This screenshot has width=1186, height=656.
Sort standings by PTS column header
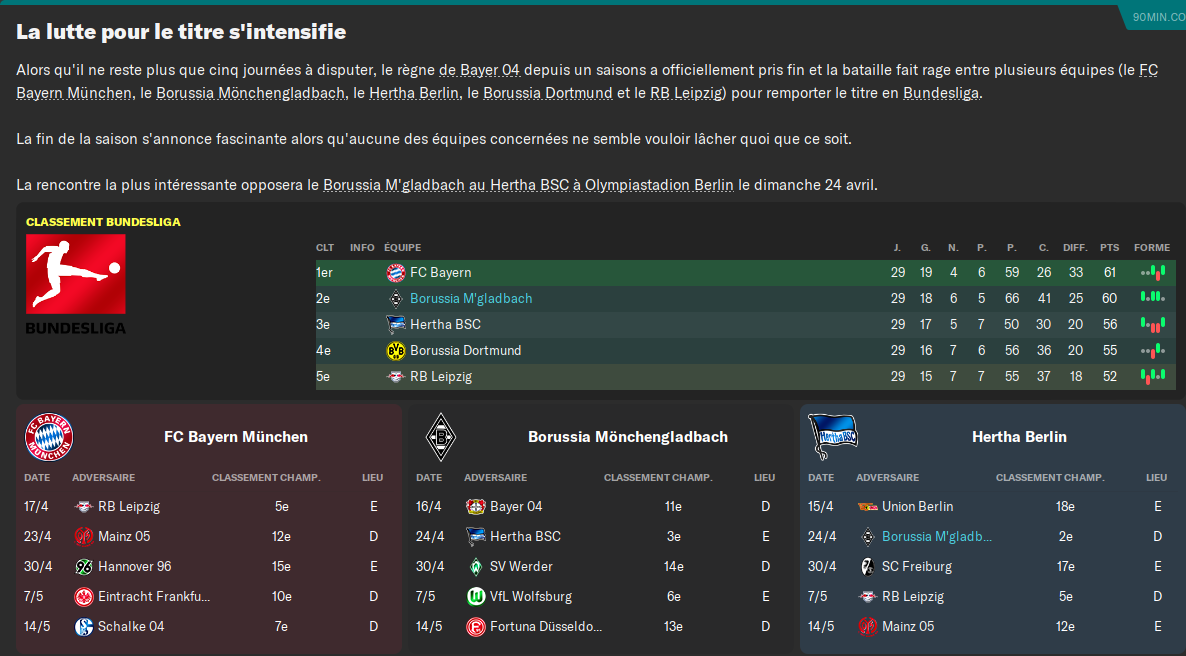[x=1110, y=247]
